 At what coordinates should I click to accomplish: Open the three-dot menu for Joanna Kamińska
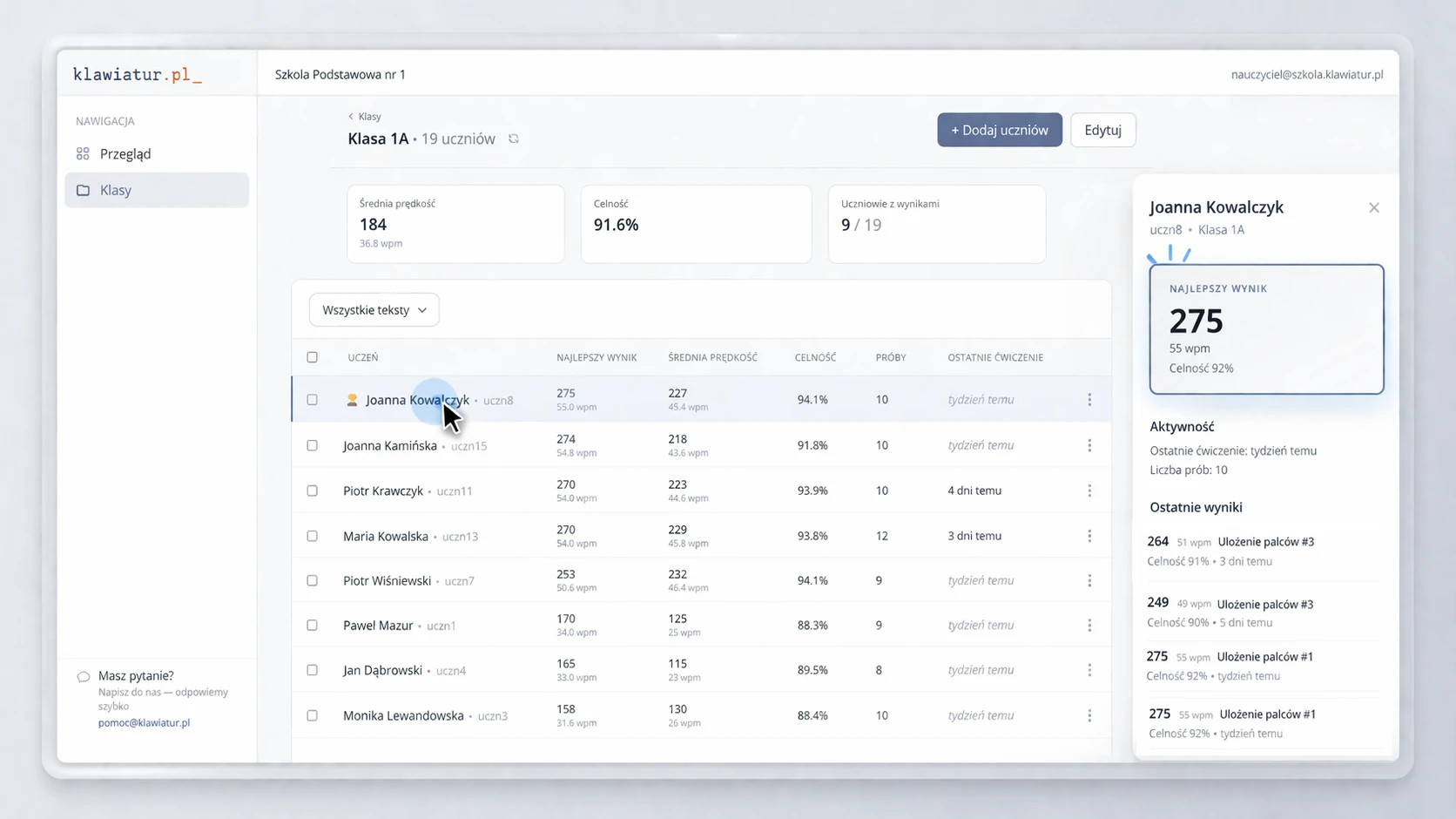point(1089,445)
